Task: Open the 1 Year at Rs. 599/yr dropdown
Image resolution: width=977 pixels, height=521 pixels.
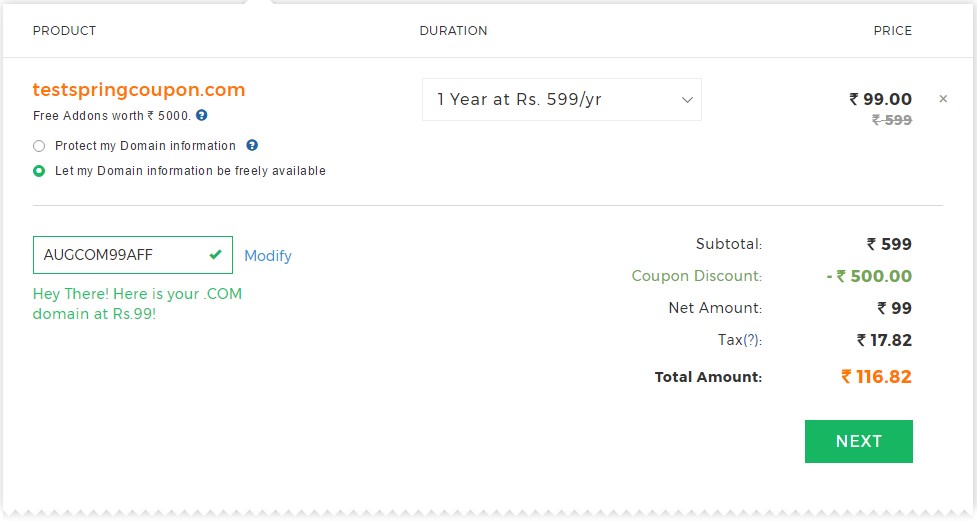Action: point(561,100)
